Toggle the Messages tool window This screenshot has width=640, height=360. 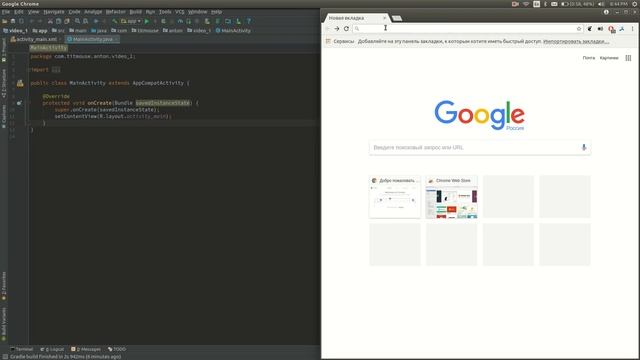point(86,349)
